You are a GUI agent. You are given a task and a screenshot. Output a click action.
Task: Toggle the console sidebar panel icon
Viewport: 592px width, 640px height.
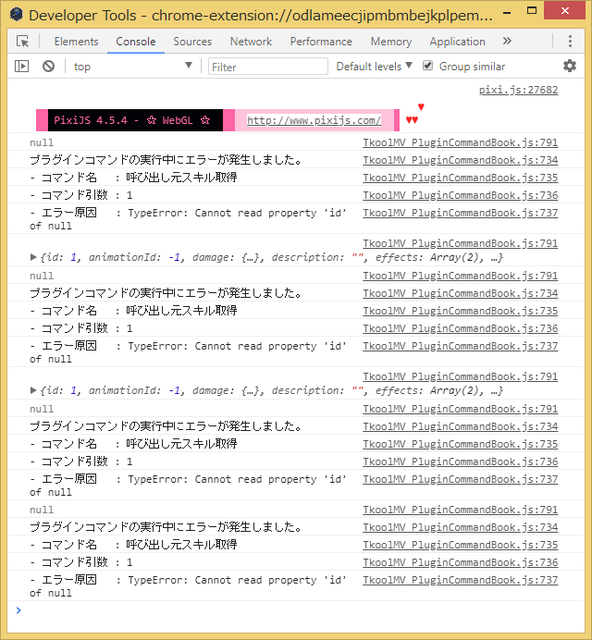point(22,66)
